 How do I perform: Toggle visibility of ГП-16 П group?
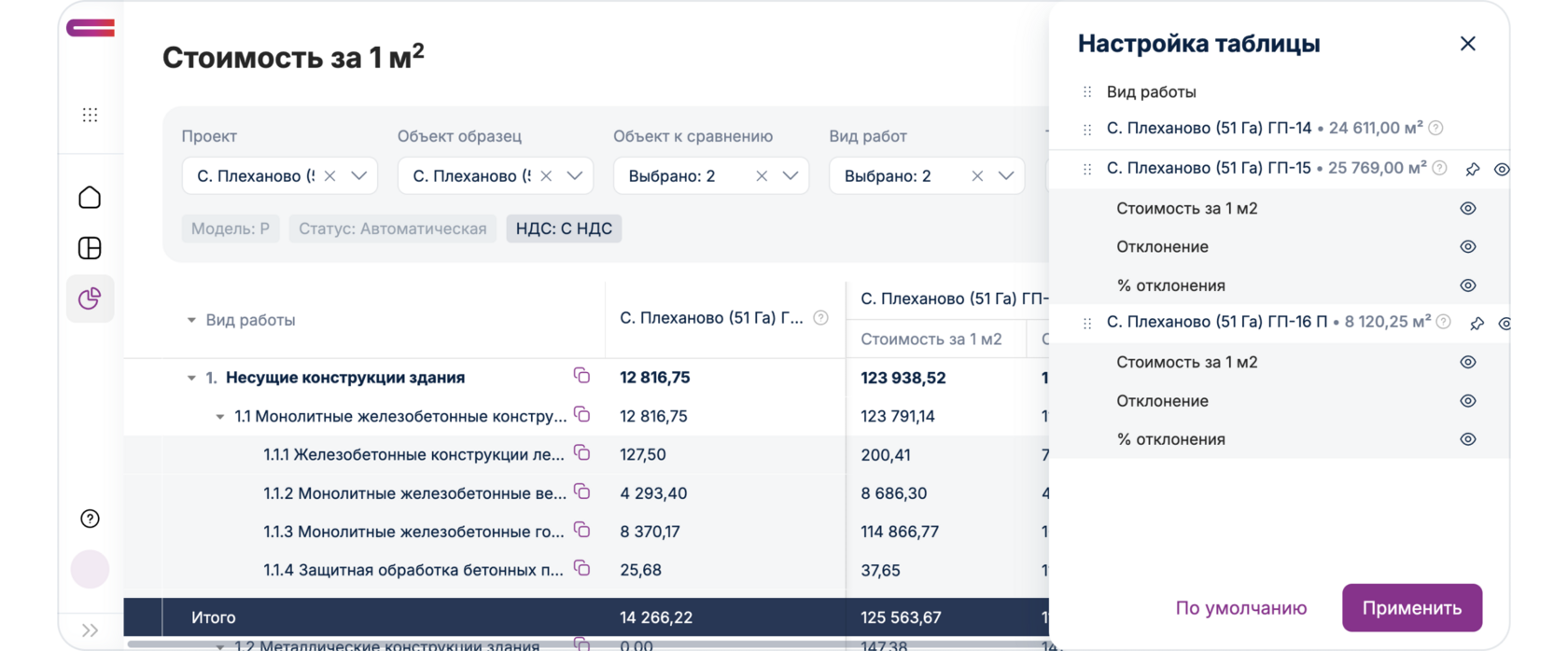pyautogui.click(x=1505, y=323)
